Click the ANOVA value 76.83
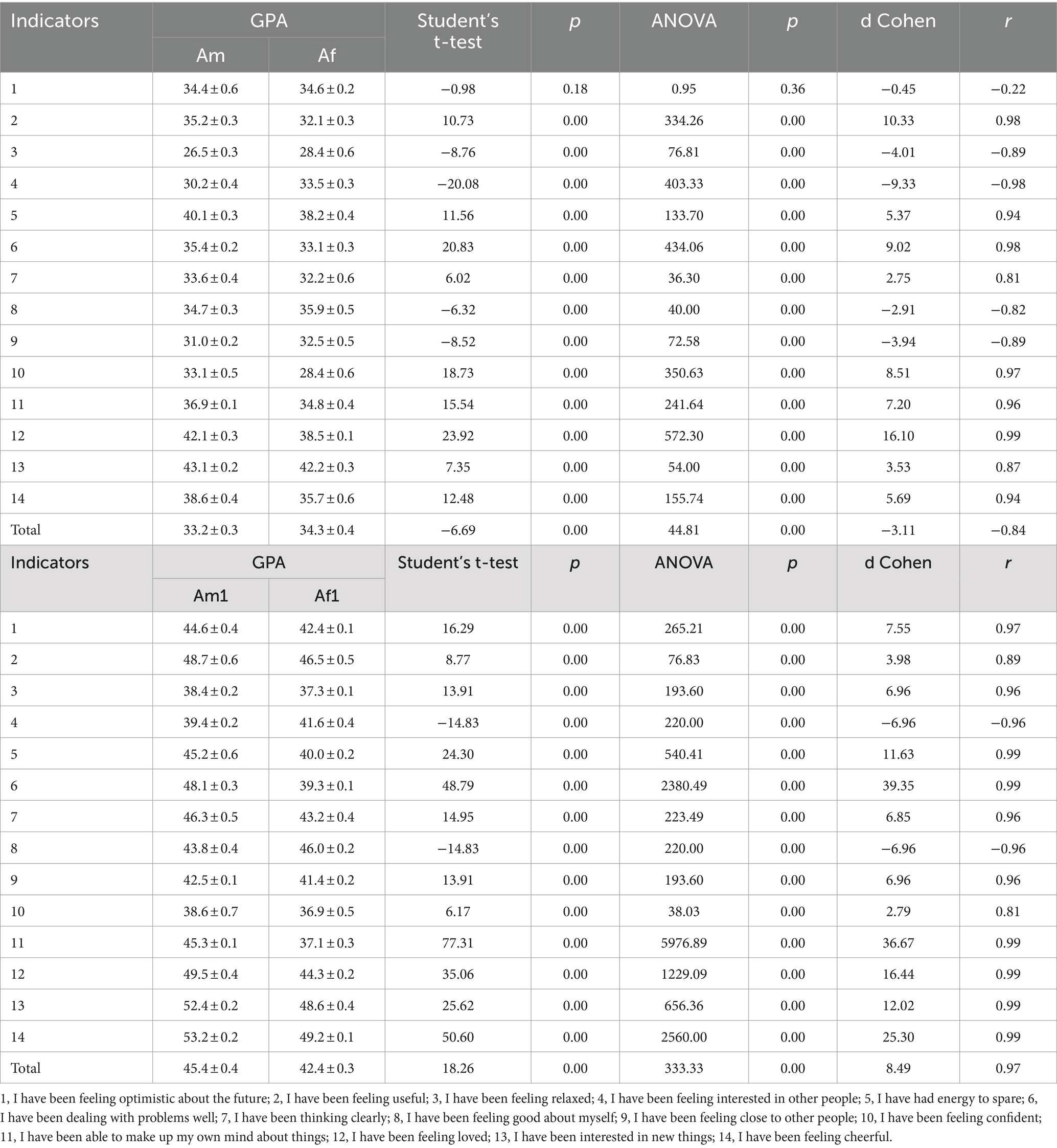The width and height of the screenshot is (1057, 1148). tap(683, 659)
